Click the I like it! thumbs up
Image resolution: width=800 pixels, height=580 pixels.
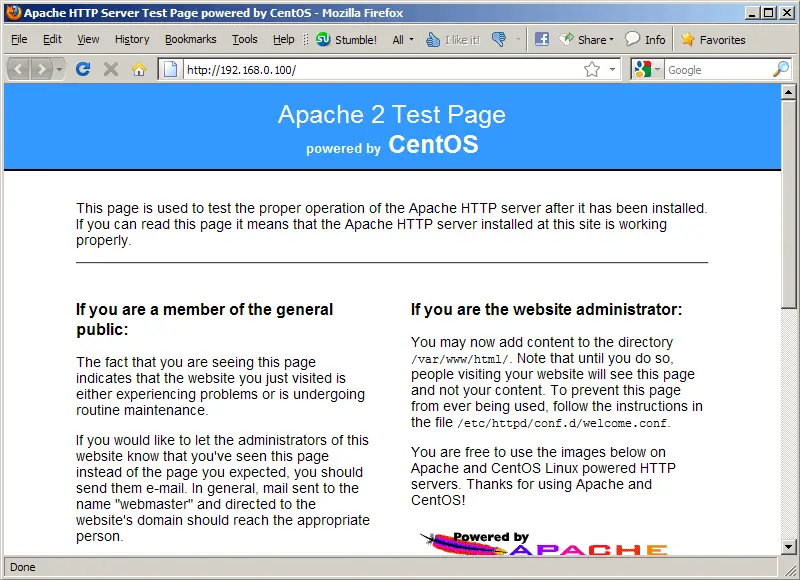[x=453, y=40]
